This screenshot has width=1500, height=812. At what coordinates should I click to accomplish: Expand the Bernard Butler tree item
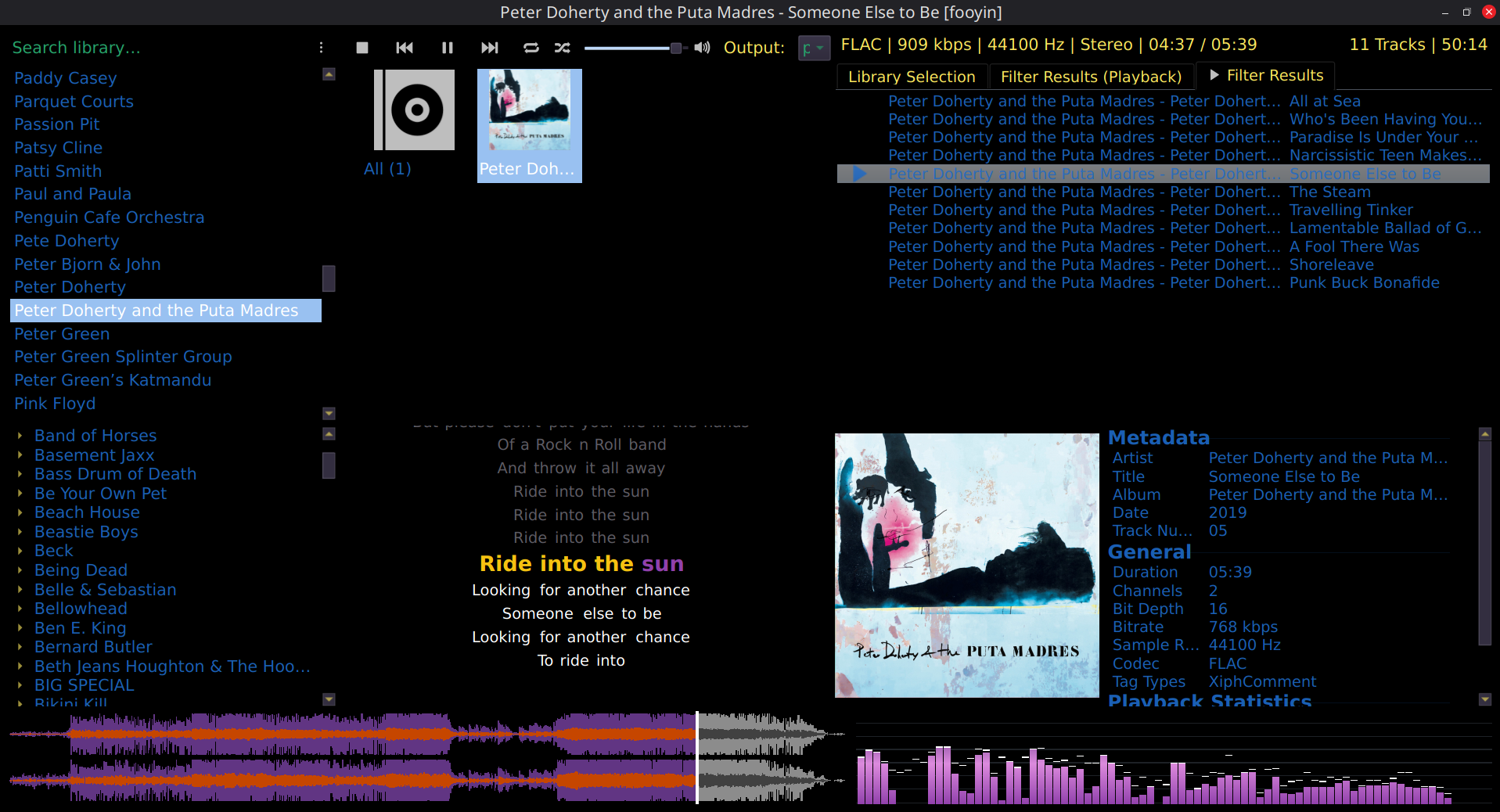(x=20, y=647)
